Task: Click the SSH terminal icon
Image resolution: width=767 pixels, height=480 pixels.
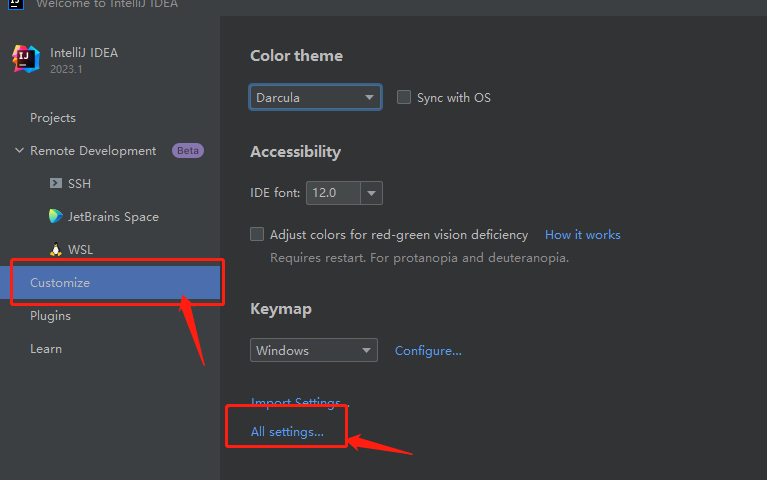Action: click(56, 183)
